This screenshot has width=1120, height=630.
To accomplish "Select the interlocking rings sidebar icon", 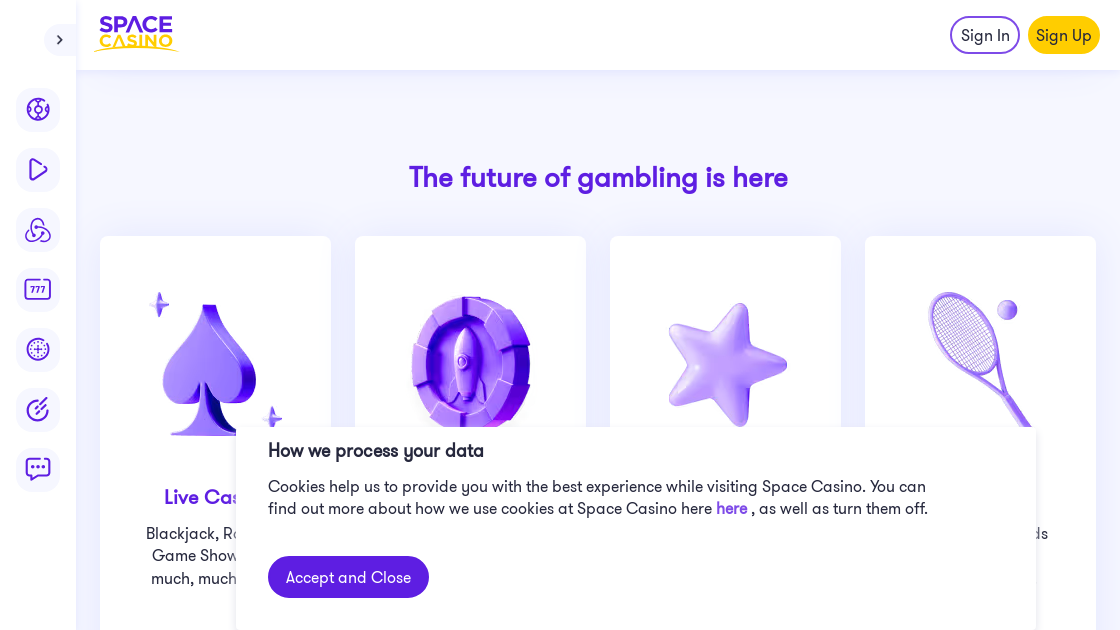I will pos(38,230).
